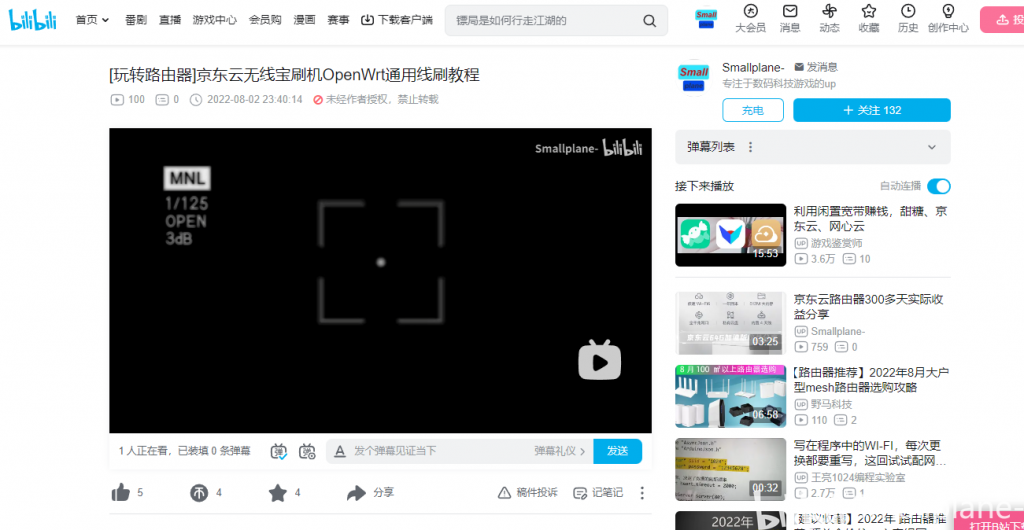Favorite the video with the star icon
The image size is (1024, 530).
coord(277,492)
